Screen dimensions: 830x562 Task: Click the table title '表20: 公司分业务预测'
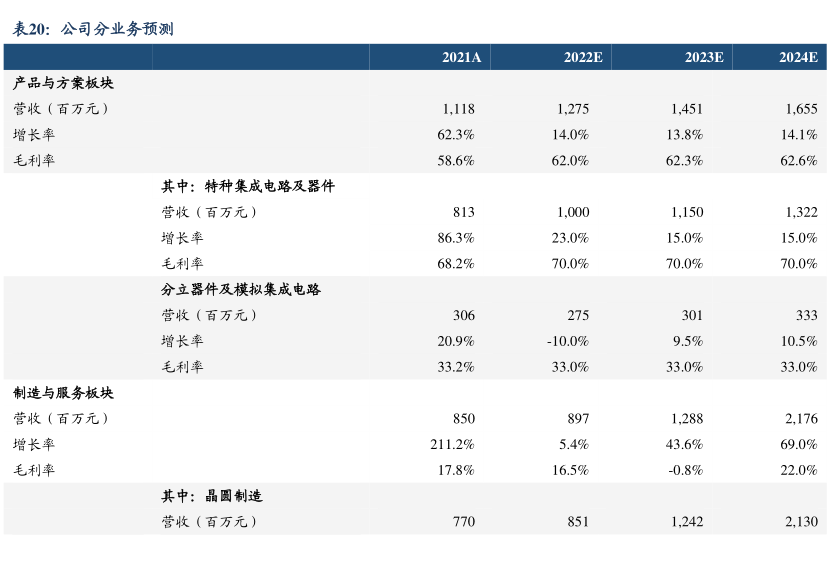point(93,29)
